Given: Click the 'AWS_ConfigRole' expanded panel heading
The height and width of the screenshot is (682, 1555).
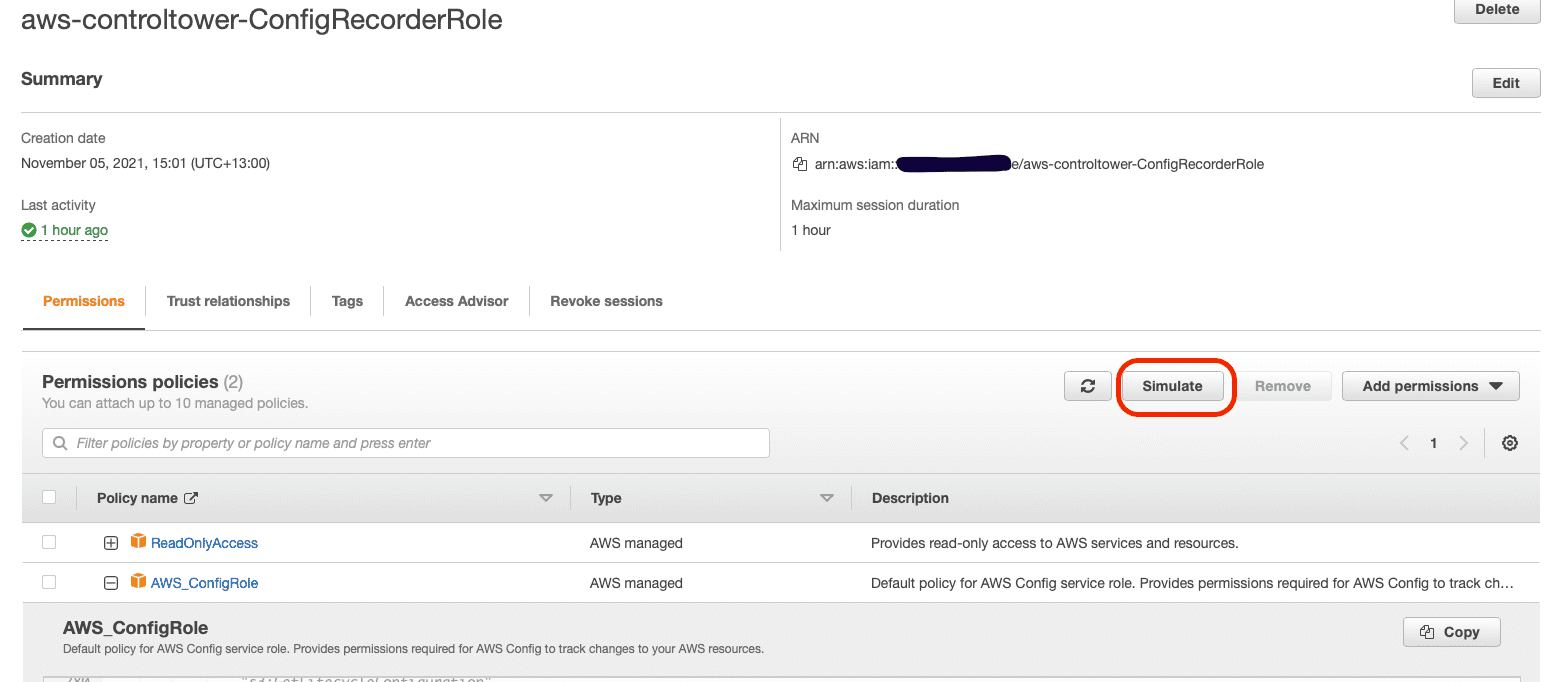Looking at the screenshot, I should click(135, 628).
